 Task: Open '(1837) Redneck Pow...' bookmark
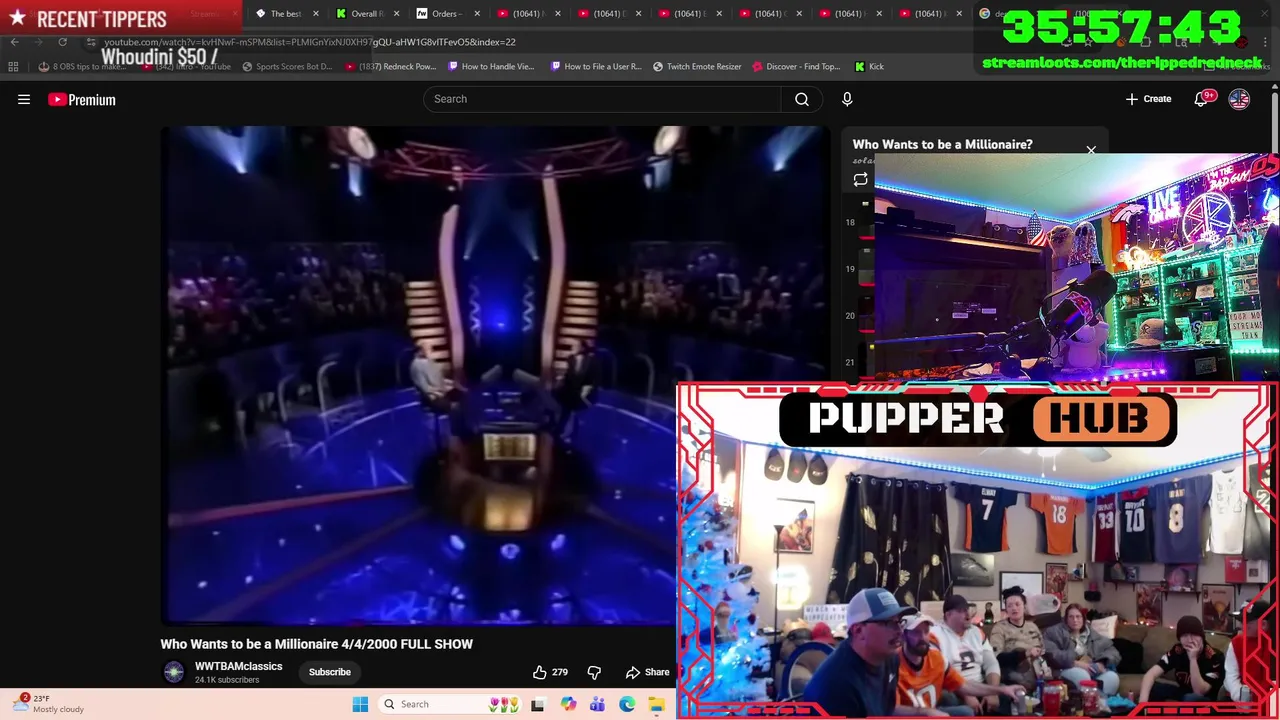(x=391, y=67)
